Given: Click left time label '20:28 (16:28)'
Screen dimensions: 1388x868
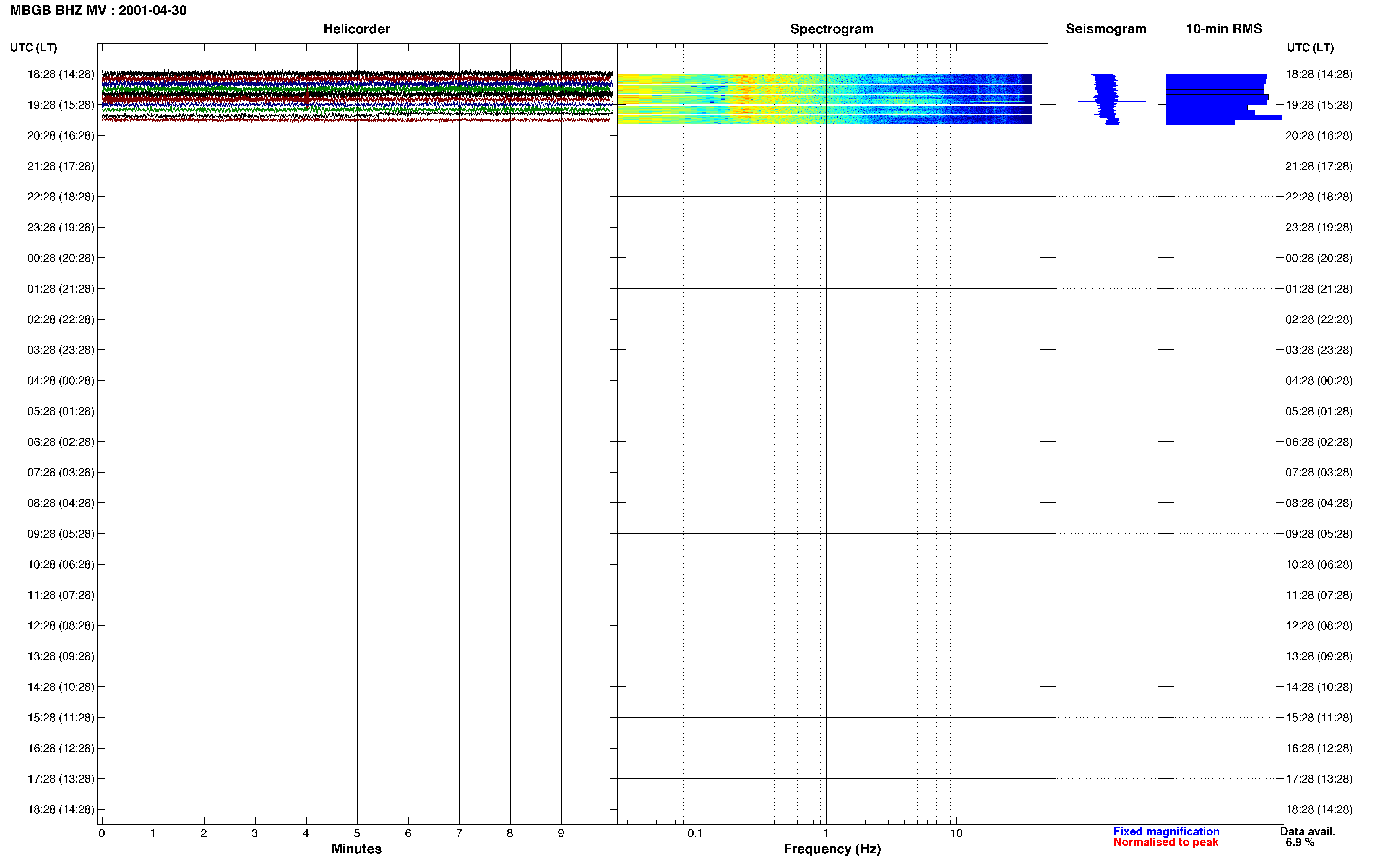Looking at the screenshot, I should click(x=61, y=135).
